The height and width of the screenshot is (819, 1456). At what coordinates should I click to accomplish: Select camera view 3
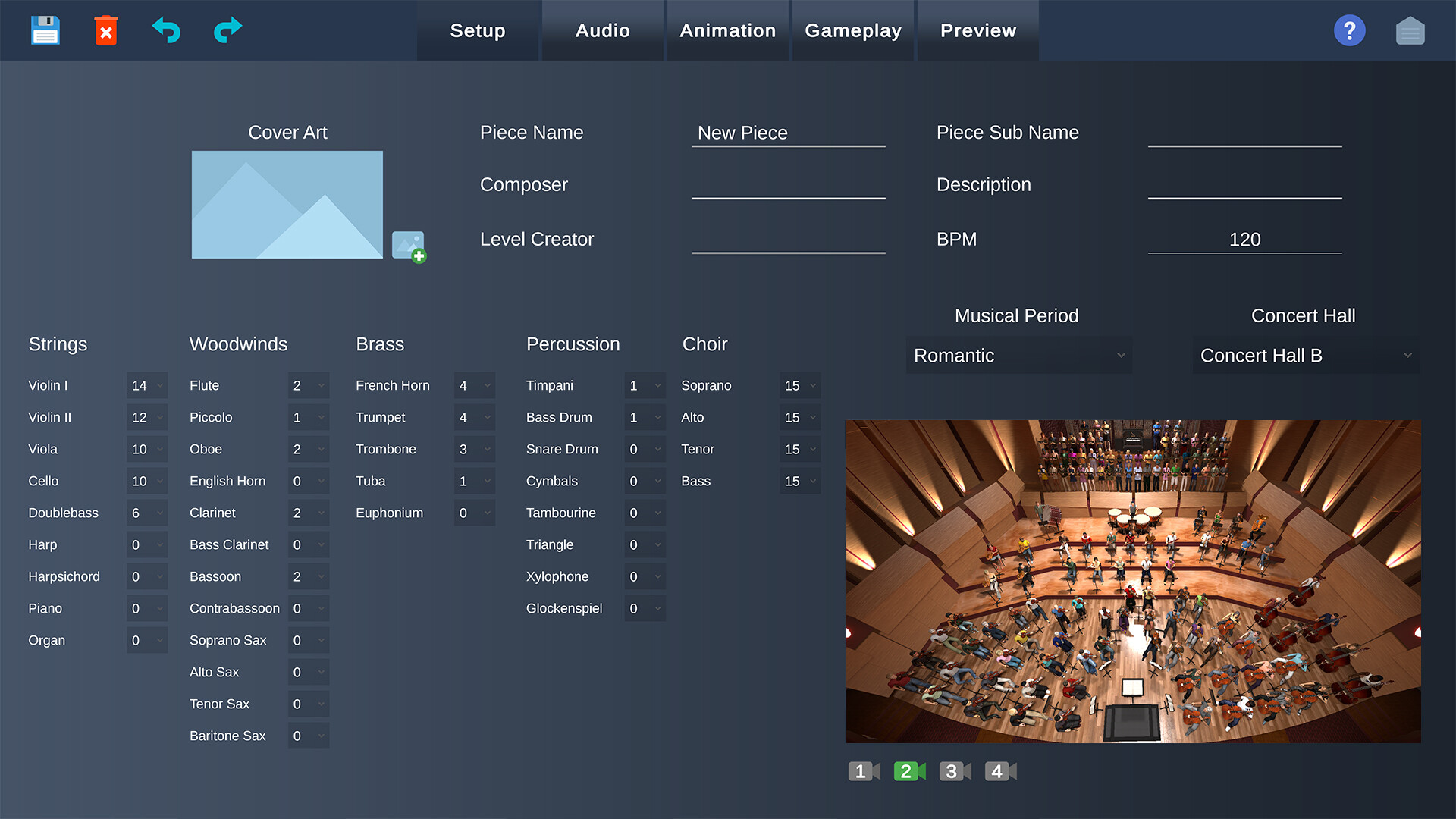coord(954,771)
